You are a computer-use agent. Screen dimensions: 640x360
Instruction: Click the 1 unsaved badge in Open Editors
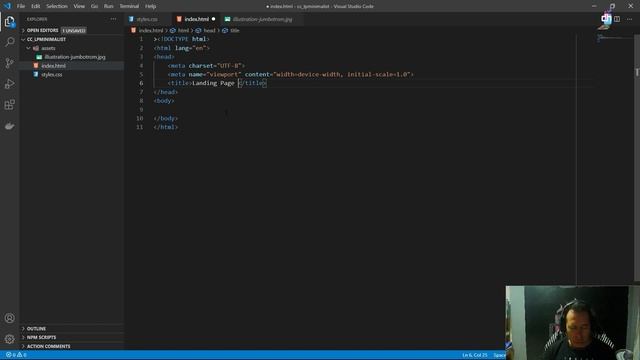(74, 31)
